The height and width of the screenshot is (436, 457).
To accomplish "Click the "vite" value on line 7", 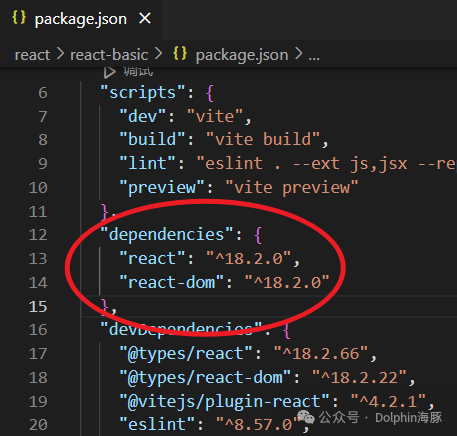I will pos(215,116).
